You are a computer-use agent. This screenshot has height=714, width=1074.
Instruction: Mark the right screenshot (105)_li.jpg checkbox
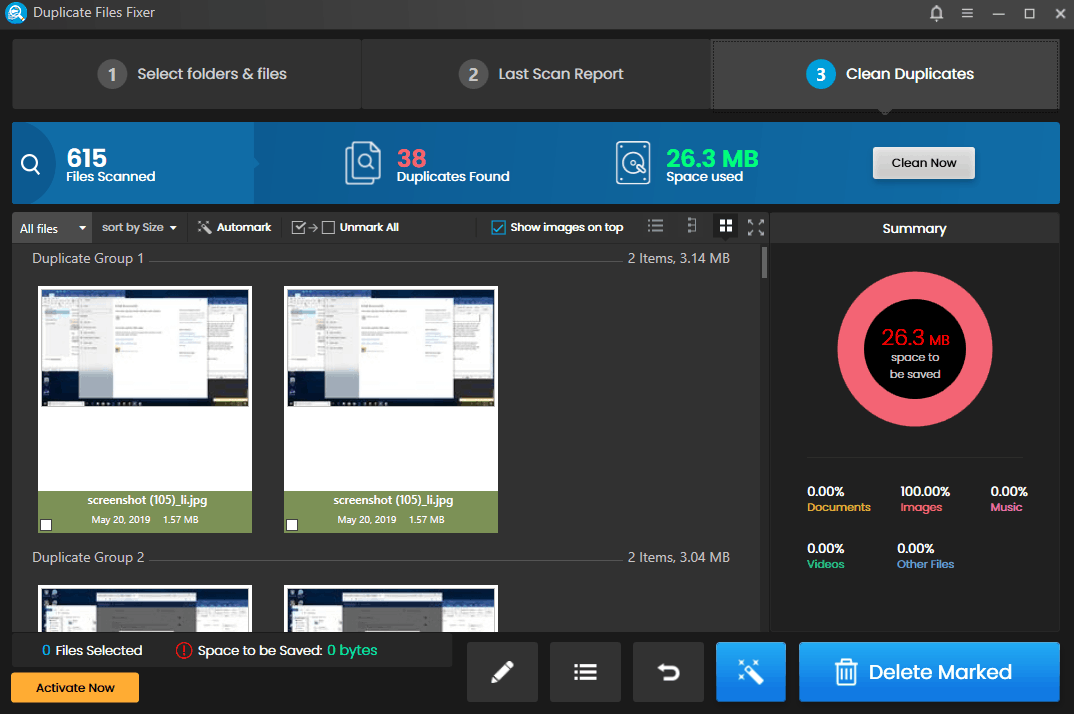coord(292,525)
